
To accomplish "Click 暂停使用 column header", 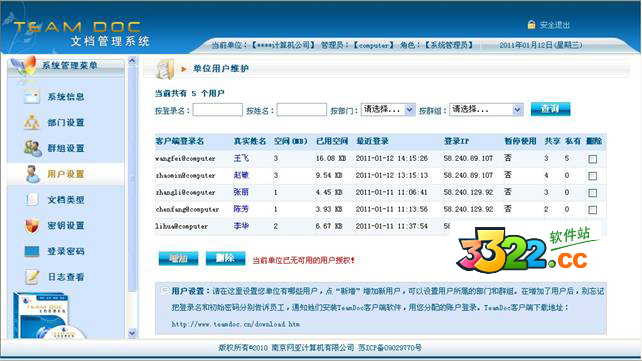I will [x=520, y=141].
